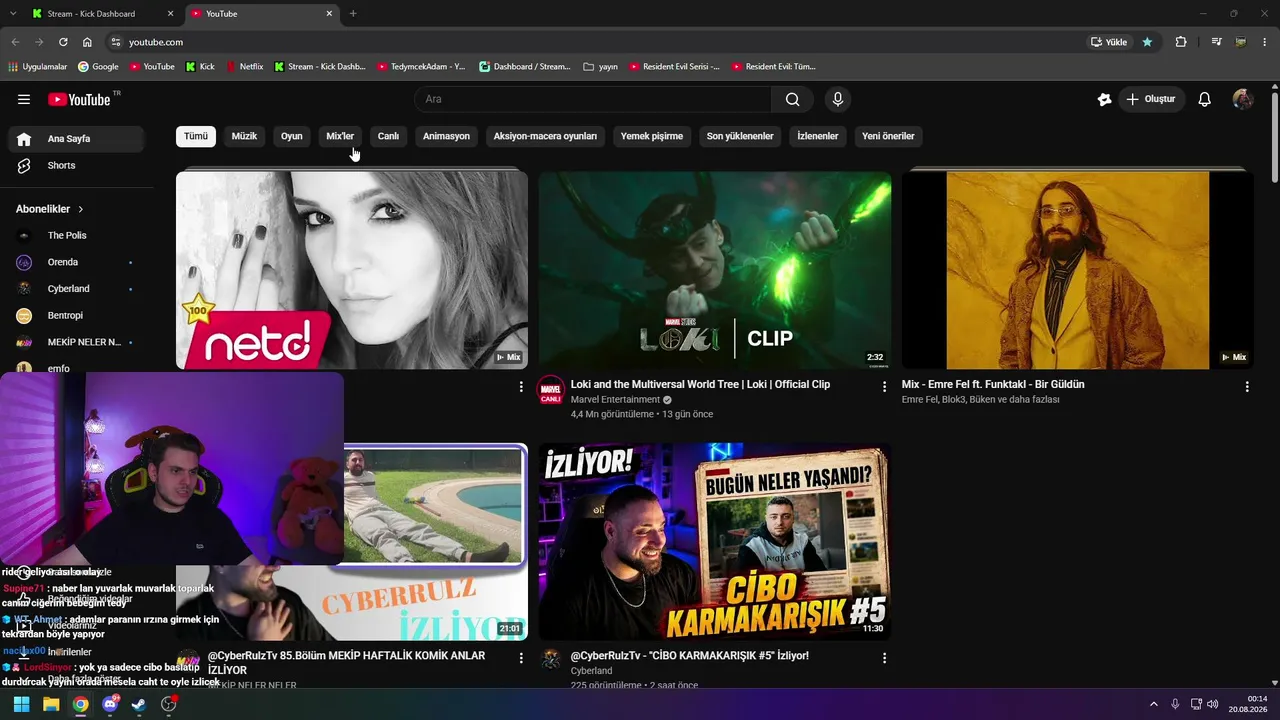1280x720 pixels.
Task: Switch to the Stream - Kick Dashboard tab
Action: click(101, 14)
